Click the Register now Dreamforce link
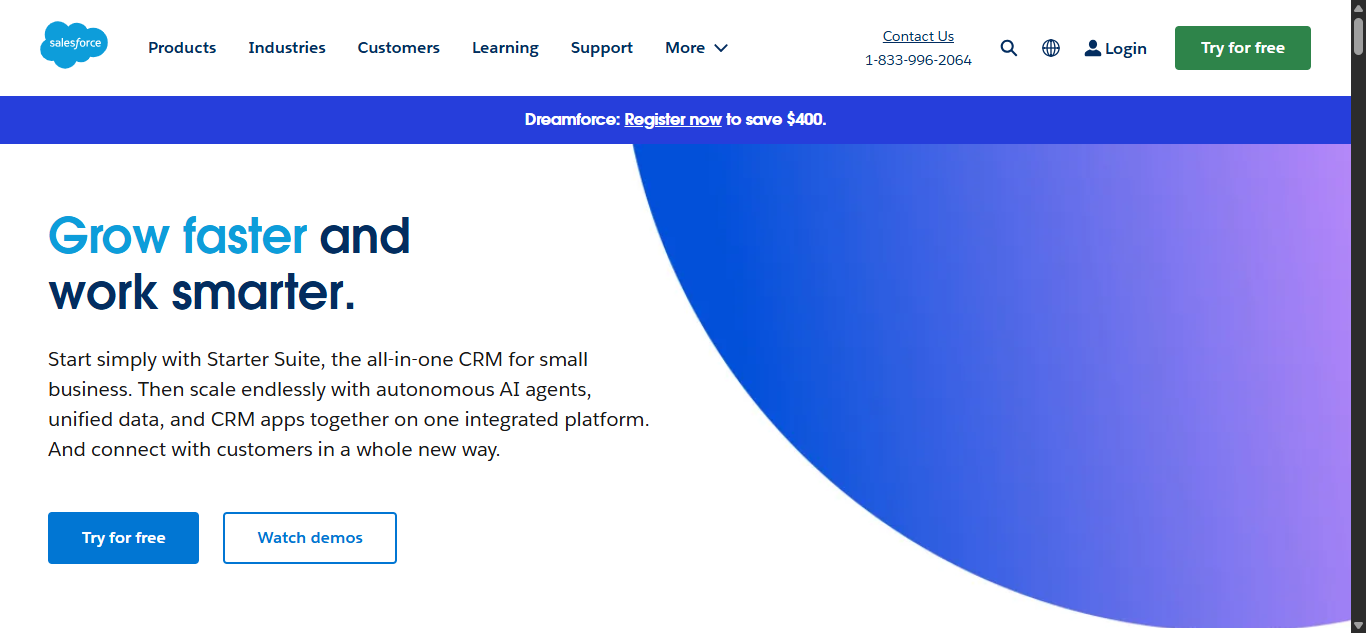The image size is (1366, 633). [673, 120]
